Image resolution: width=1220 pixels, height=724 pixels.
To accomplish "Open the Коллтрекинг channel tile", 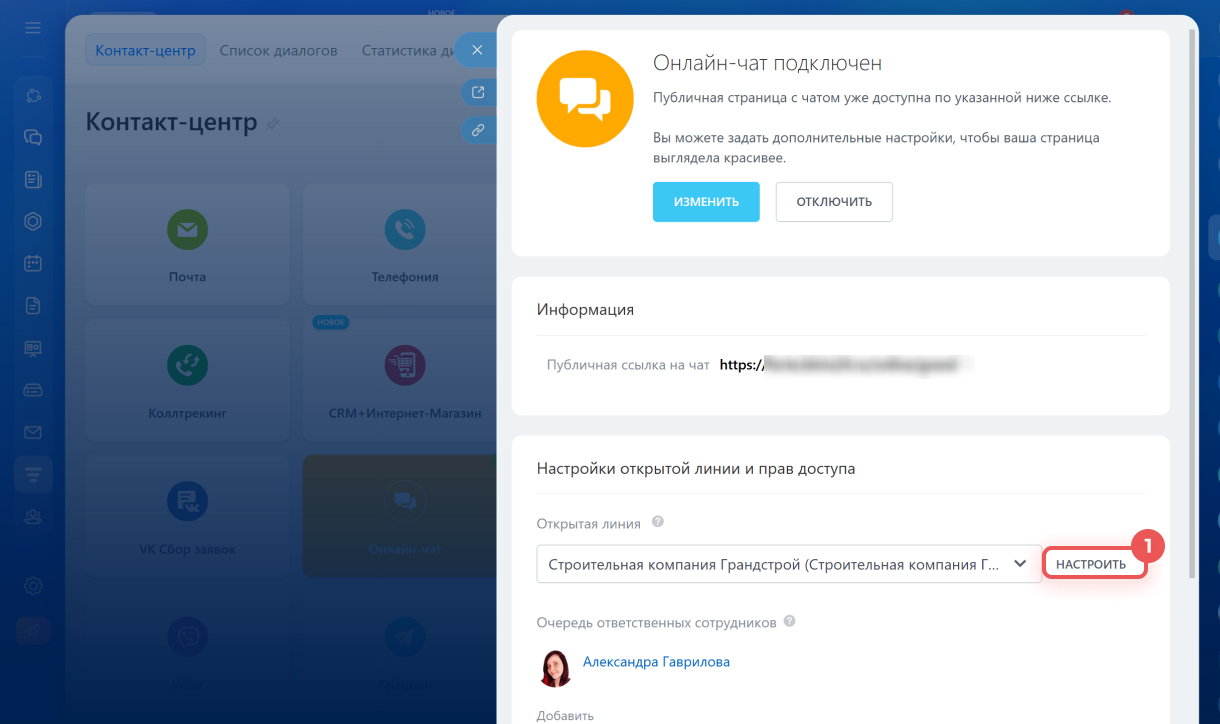I will [x=187, y=380].
